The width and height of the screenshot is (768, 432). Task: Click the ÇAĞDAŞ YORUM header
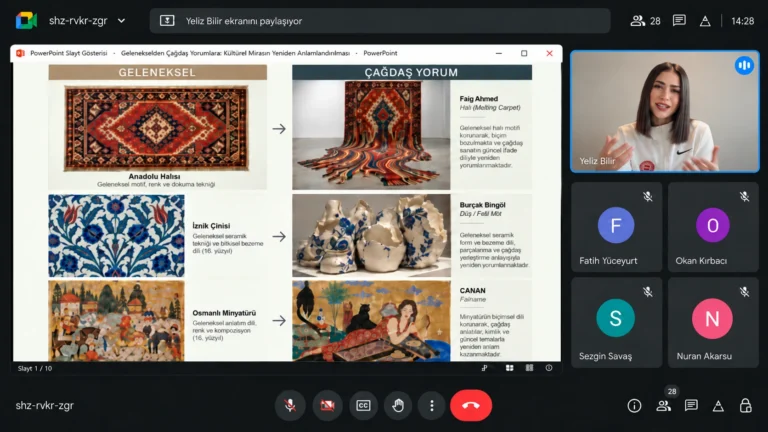pyautogui.click(x=411, y=72)
